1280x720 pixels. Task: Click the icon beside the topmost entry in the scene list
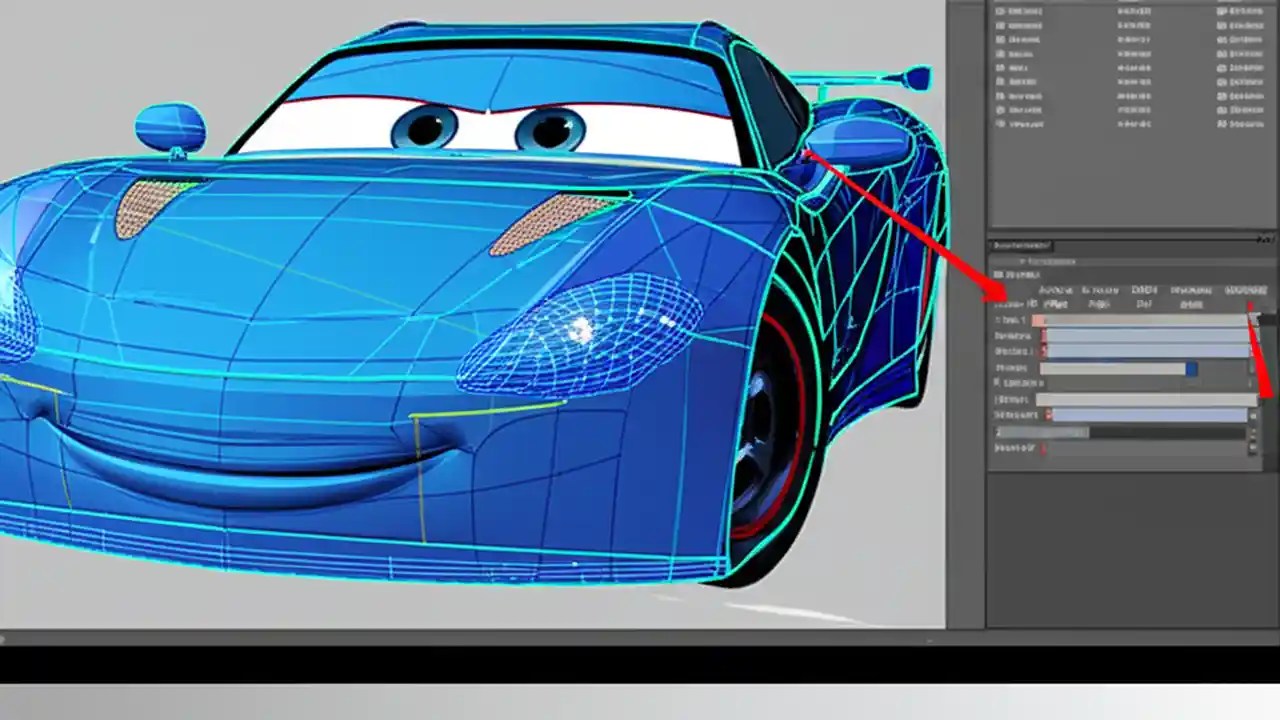click(1000, 10)
